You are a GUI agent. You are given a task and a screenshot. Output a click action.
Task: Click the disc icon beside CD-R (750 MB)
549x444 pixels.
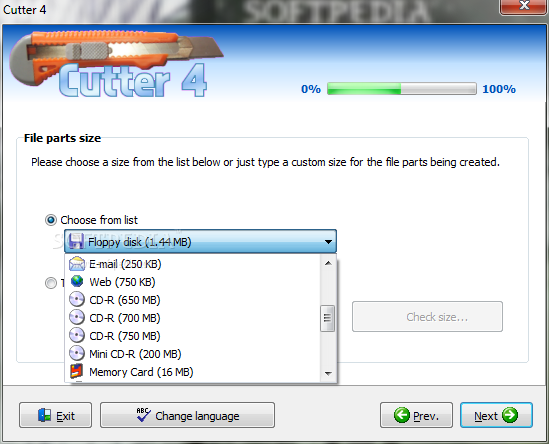[77, 335]
